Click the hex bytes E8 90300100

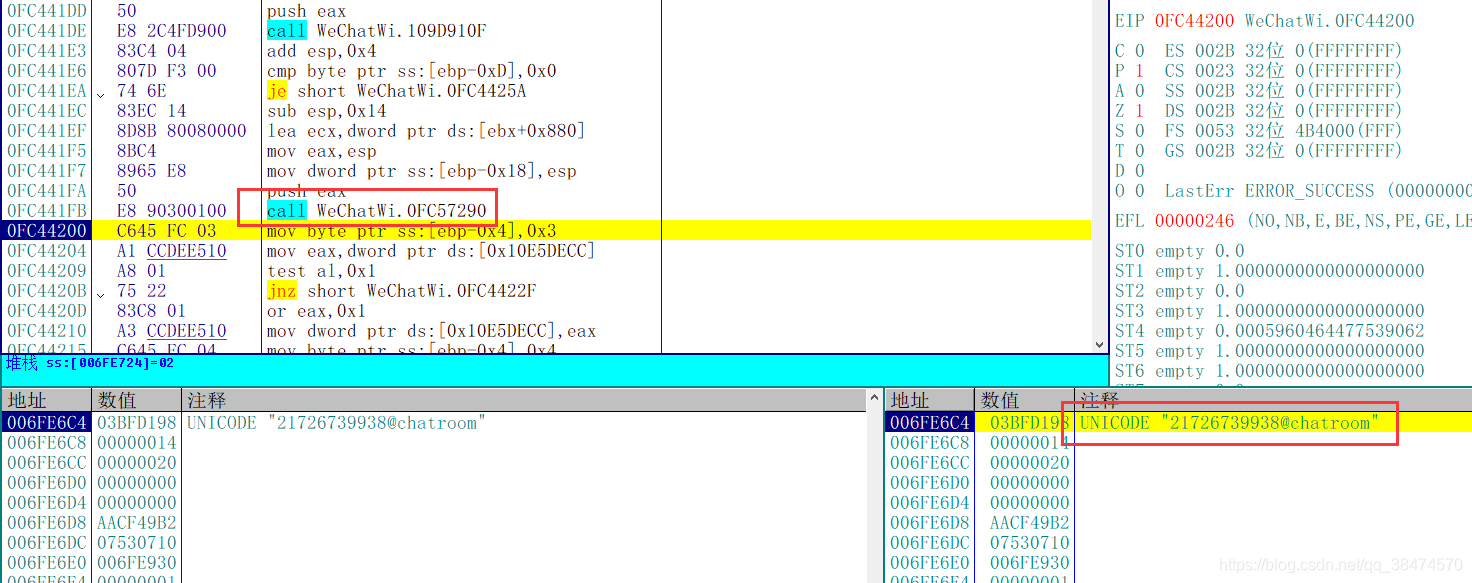[172, 211]
